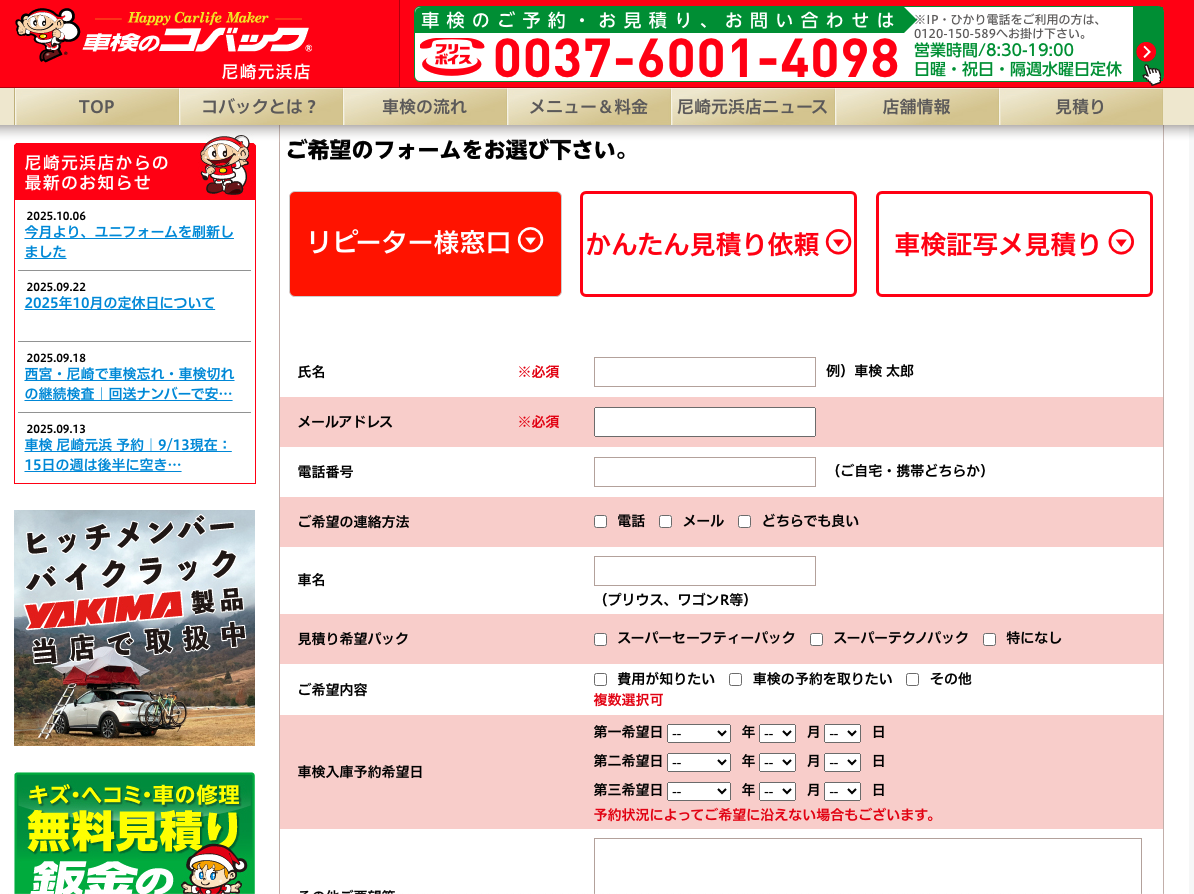Check the 電話 contact method checkbox

(x=600, y=522)
